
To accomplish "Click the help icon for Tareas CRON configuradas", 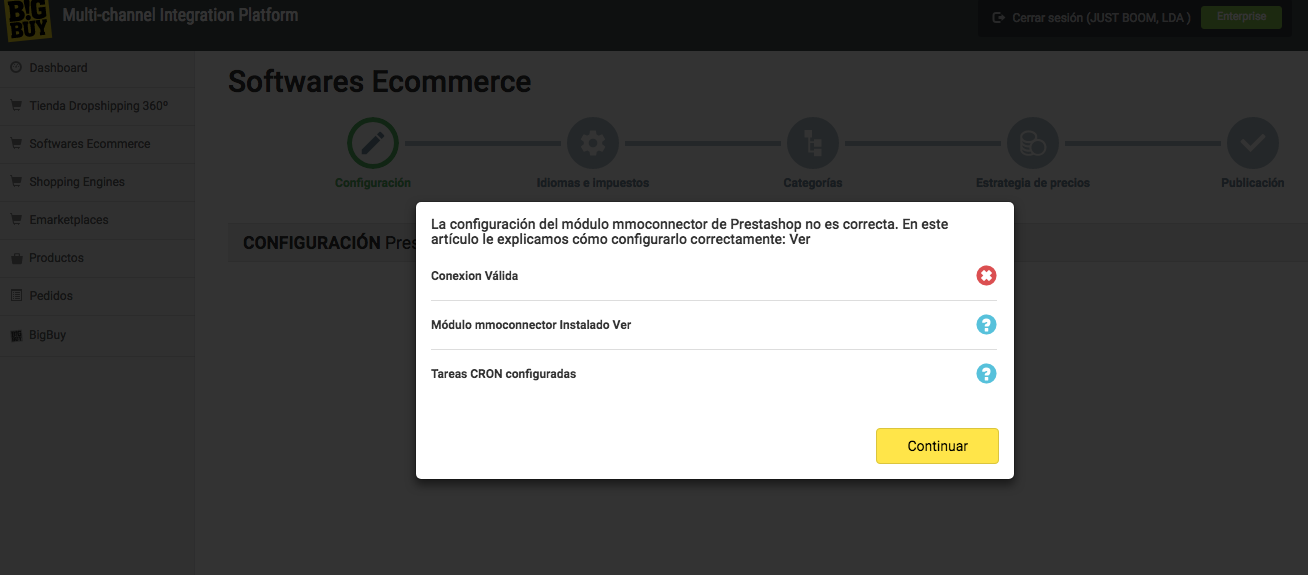I will pos(986,374).
